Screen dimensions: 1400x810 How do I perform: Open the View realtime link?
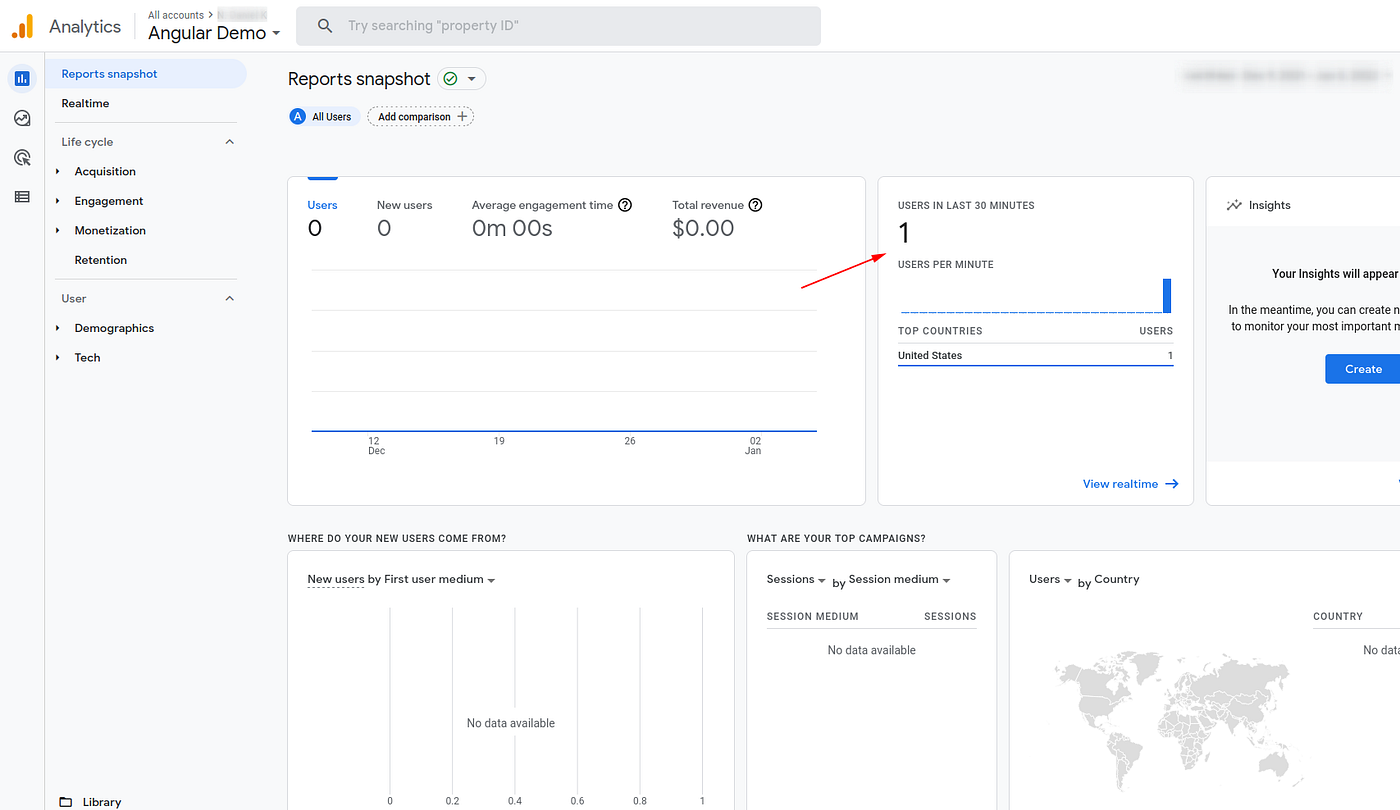click(1130, 484)
